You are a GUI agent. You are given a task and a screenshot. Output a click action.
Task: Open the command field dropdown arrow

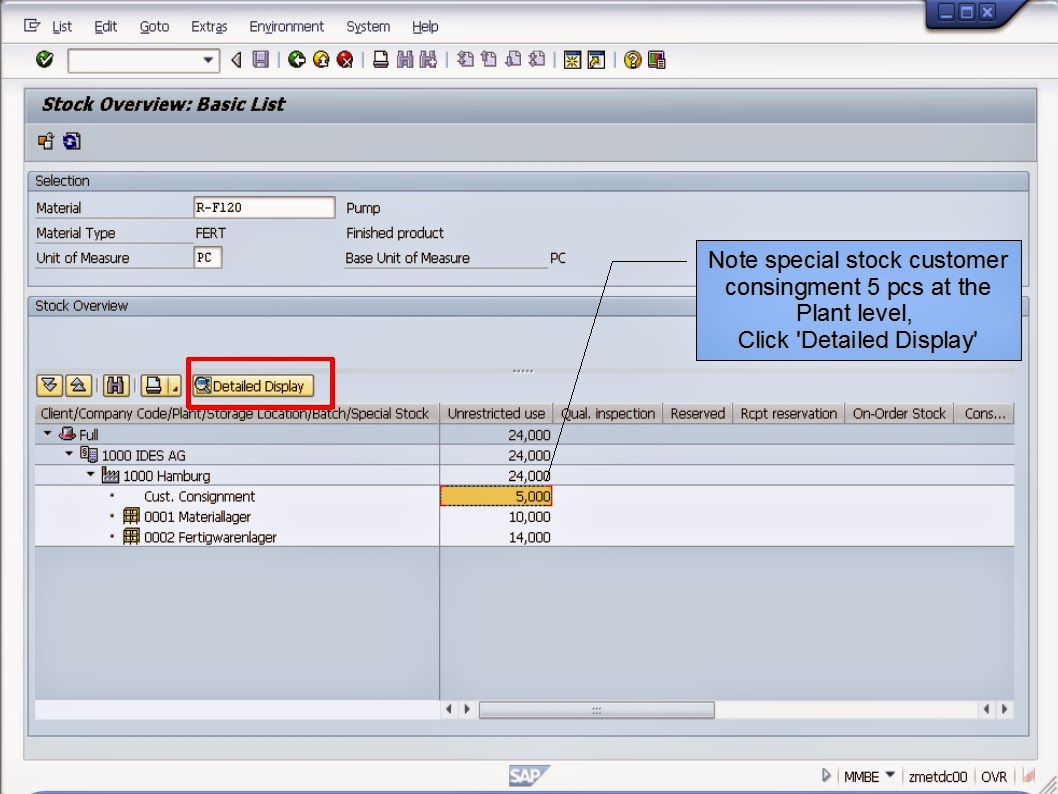(x=208, y=60)
